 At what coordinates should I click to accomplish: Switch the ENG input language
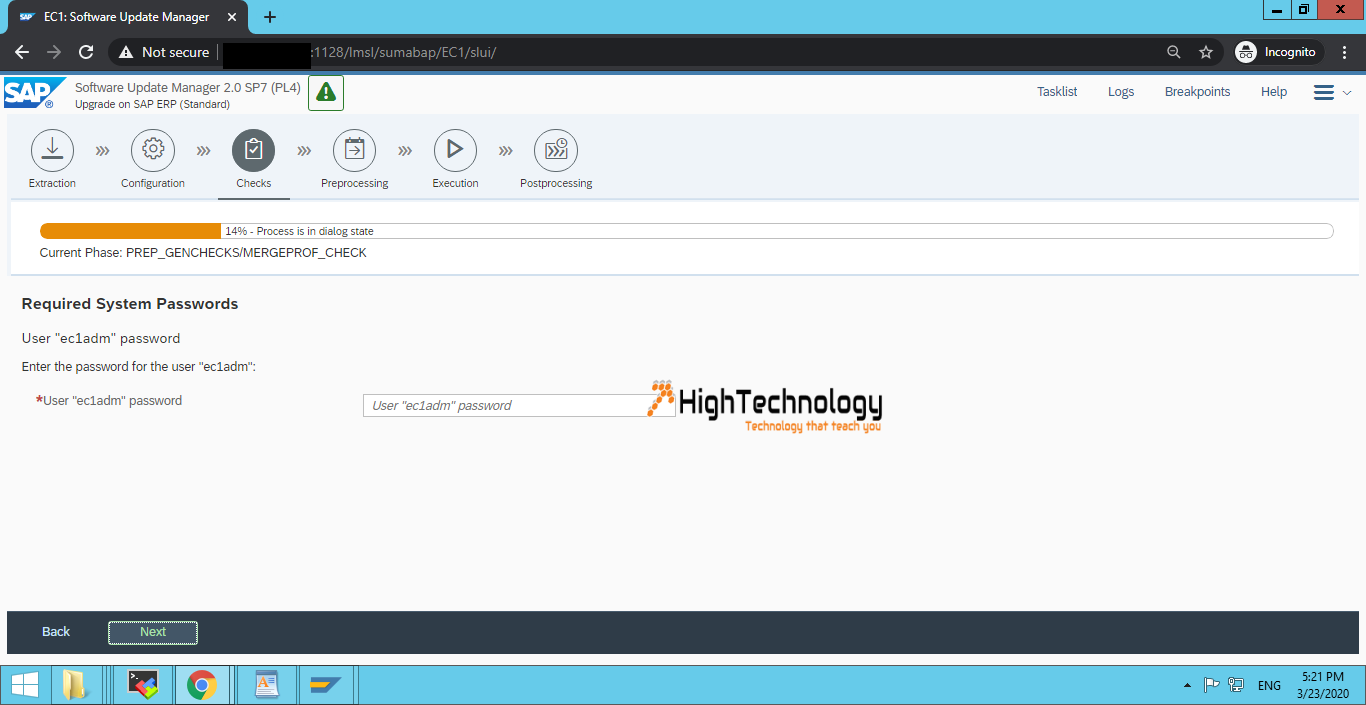coord(1269,685)
